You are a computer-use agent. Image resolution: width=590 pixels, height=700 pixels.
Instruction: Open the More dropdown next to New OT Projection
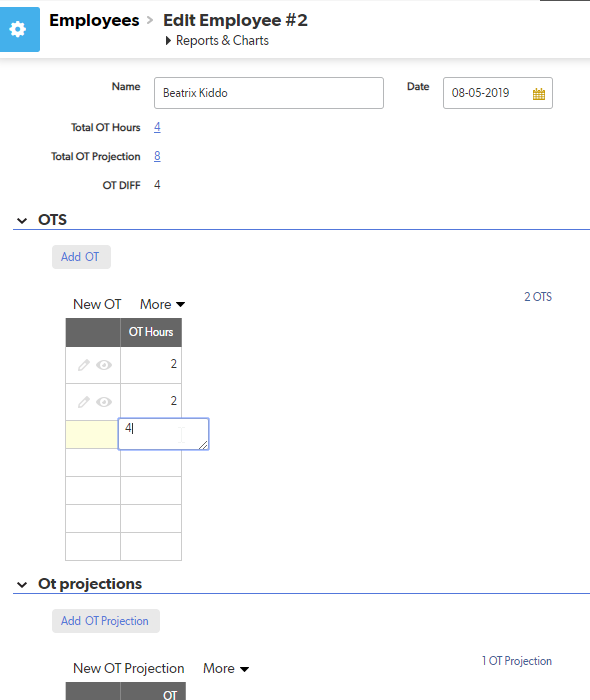tap(226, 669)
